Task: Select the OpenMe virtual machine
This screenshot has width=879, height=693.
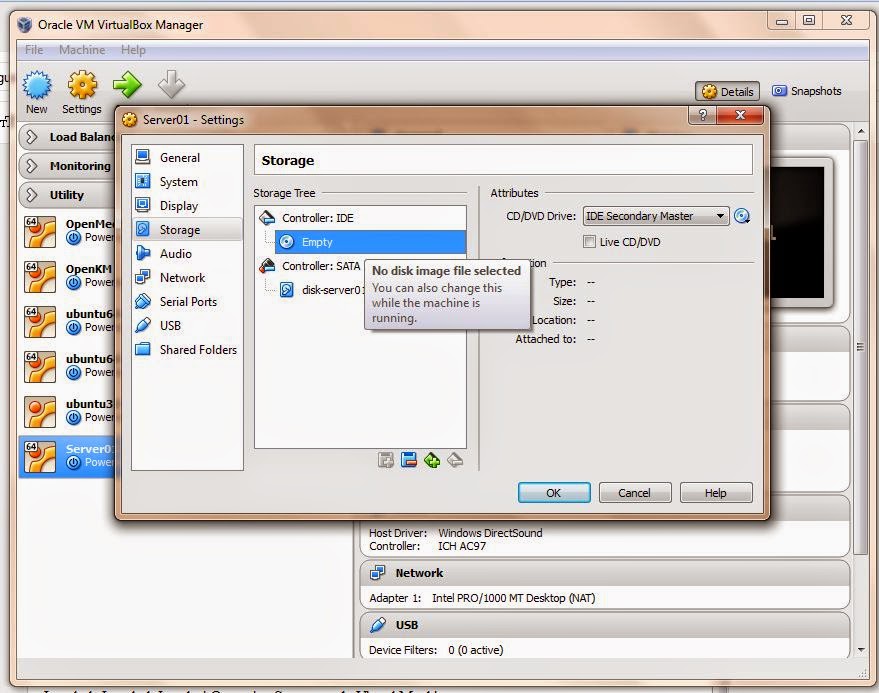Action: point(67,232)
